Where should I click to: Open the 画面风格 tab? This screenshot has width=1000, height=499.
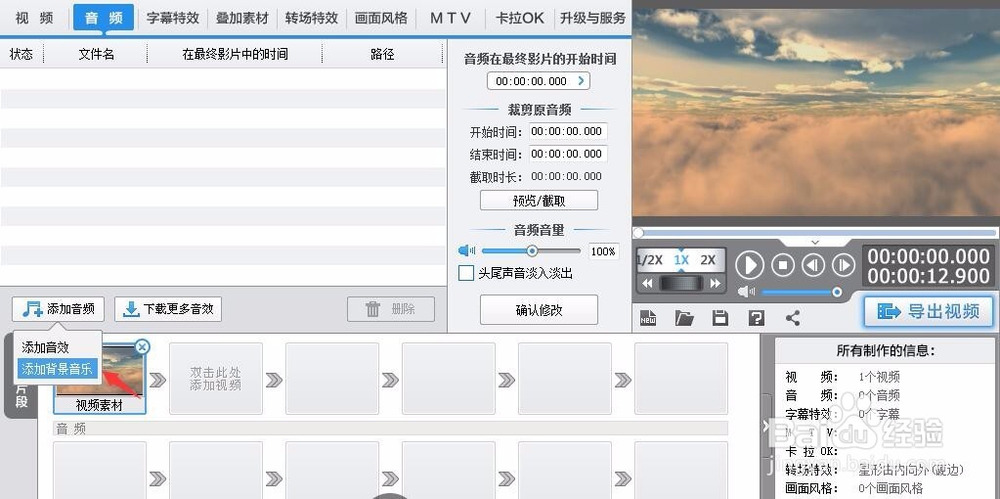tap(381, 18)
